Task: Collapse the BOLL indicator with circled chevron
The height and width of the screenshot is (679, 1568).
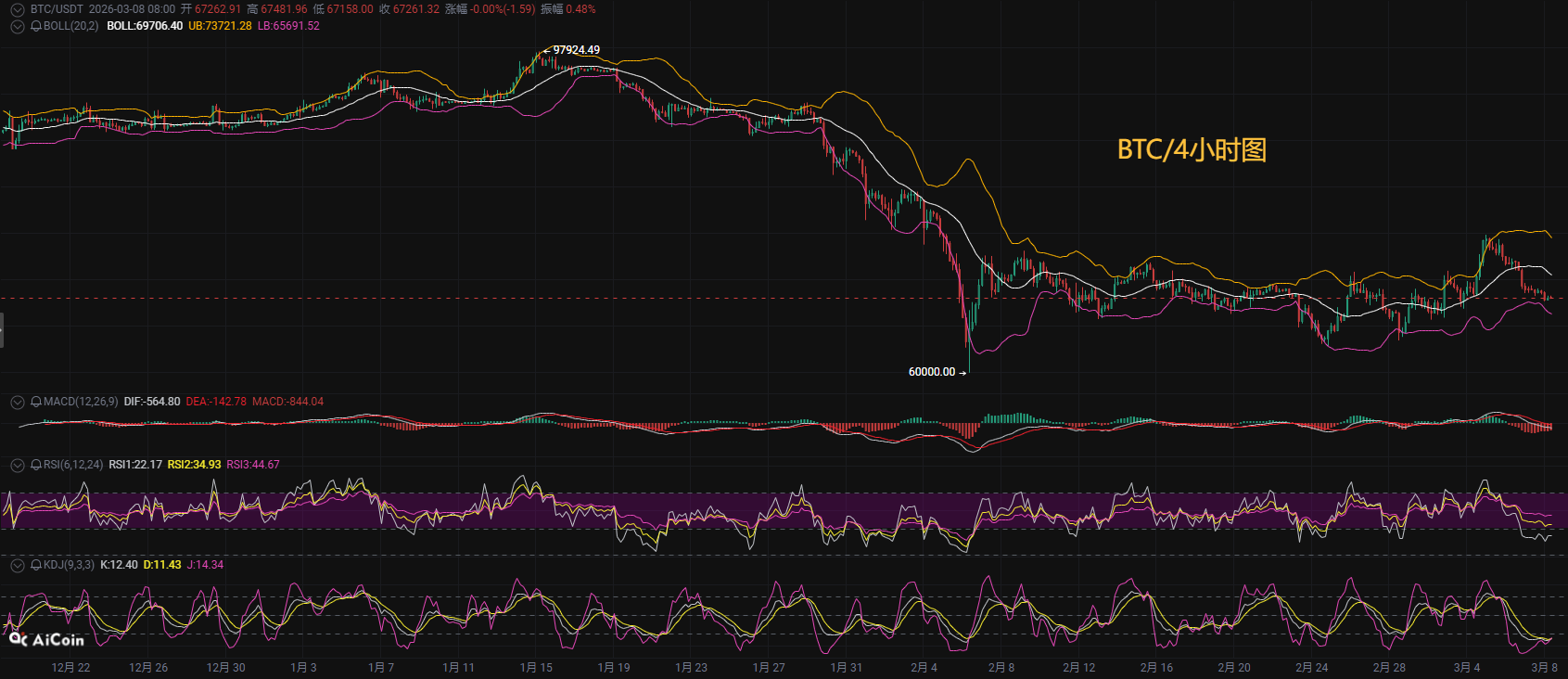Action: tap(17, 26)
